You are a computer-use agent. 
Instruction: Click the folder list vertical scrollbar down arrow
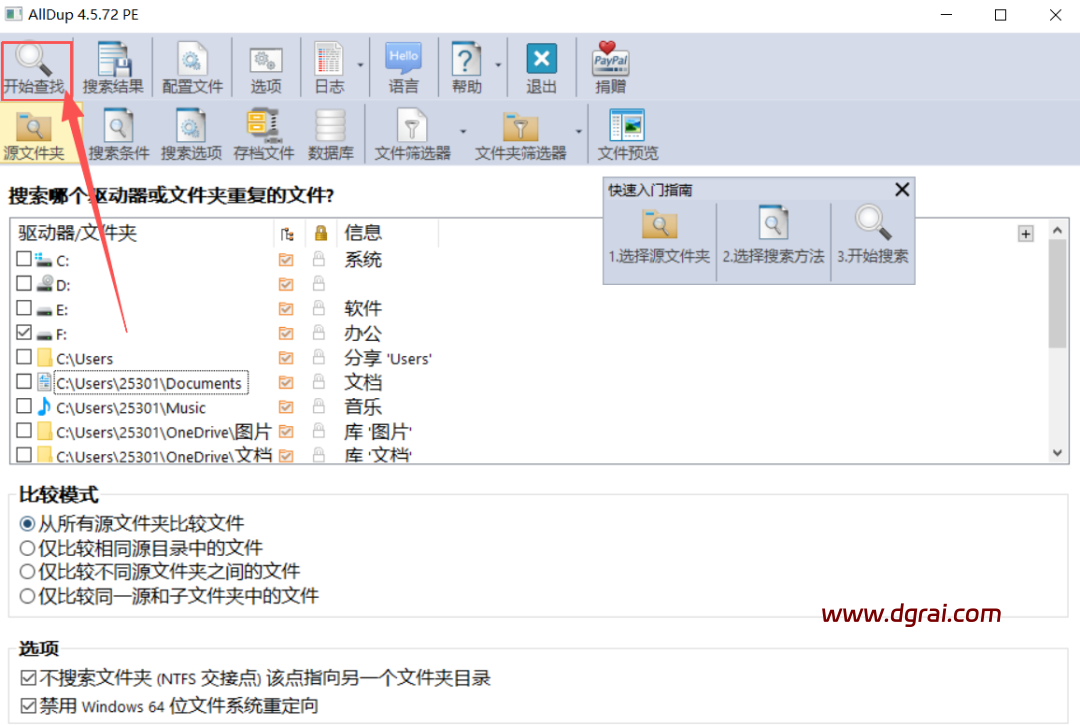tap(1057, 453)
